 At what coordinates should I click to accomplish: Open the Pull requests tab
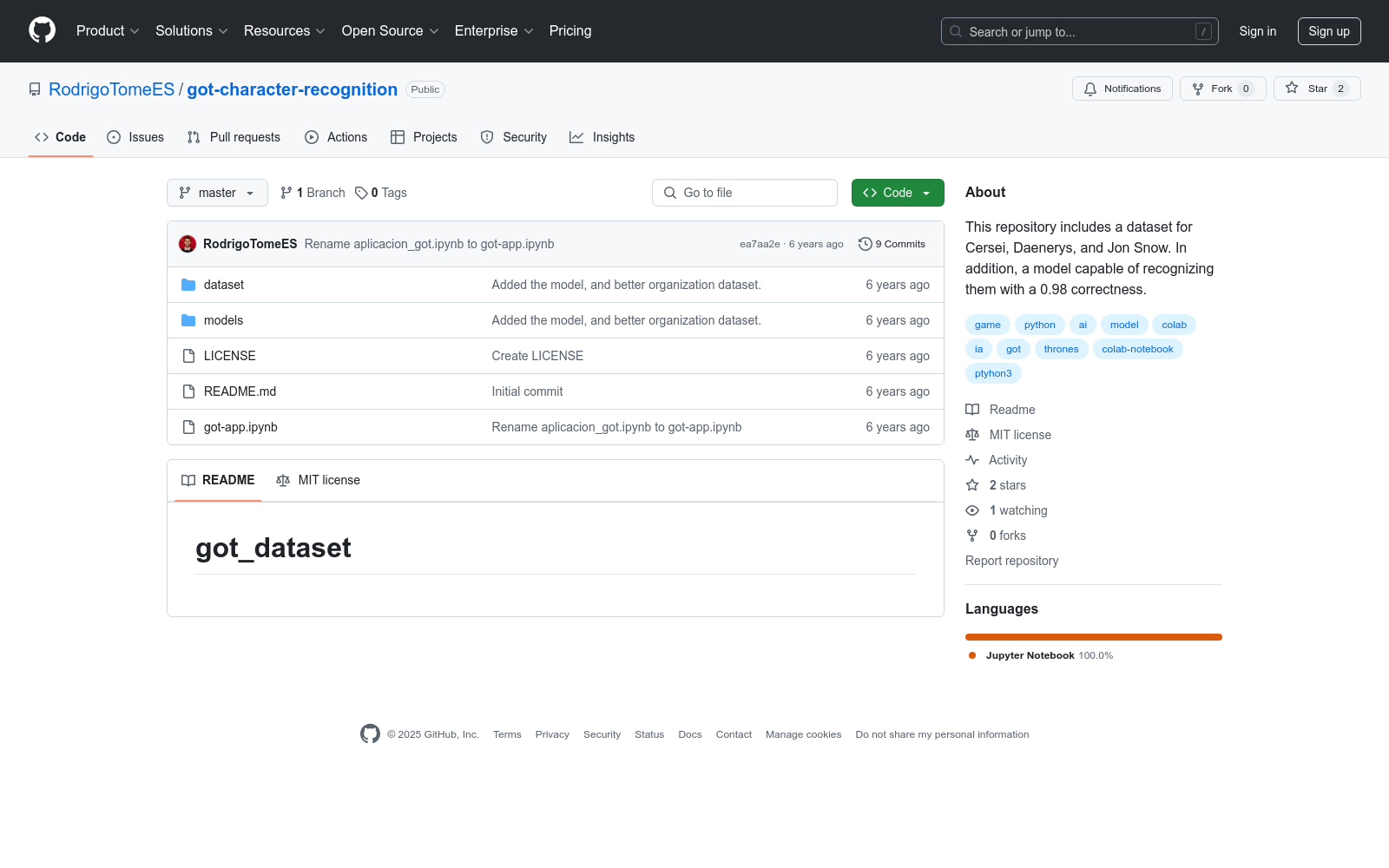pyautogui.click(x=234, y=137)
